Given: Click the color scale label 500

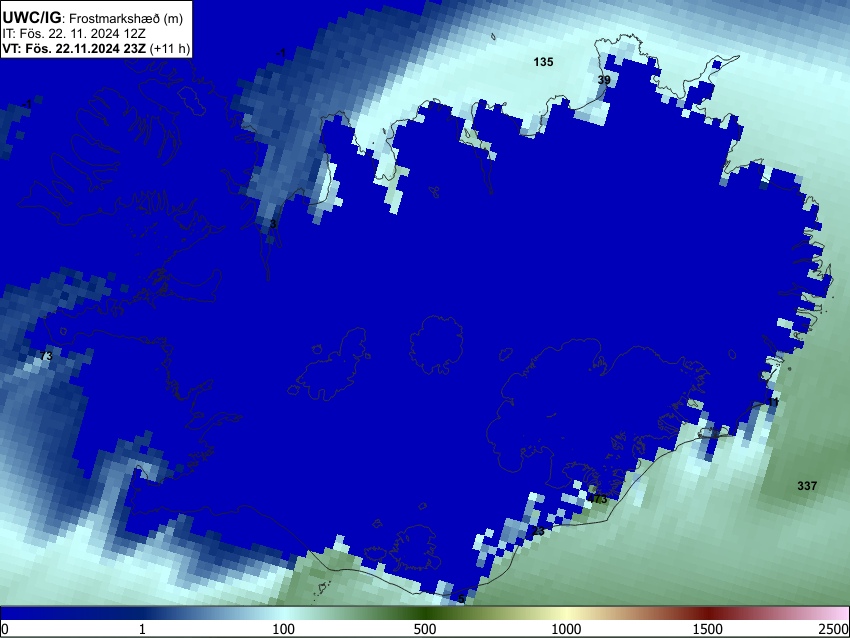Looking at the screenshot, I should [x=424, y=629].
